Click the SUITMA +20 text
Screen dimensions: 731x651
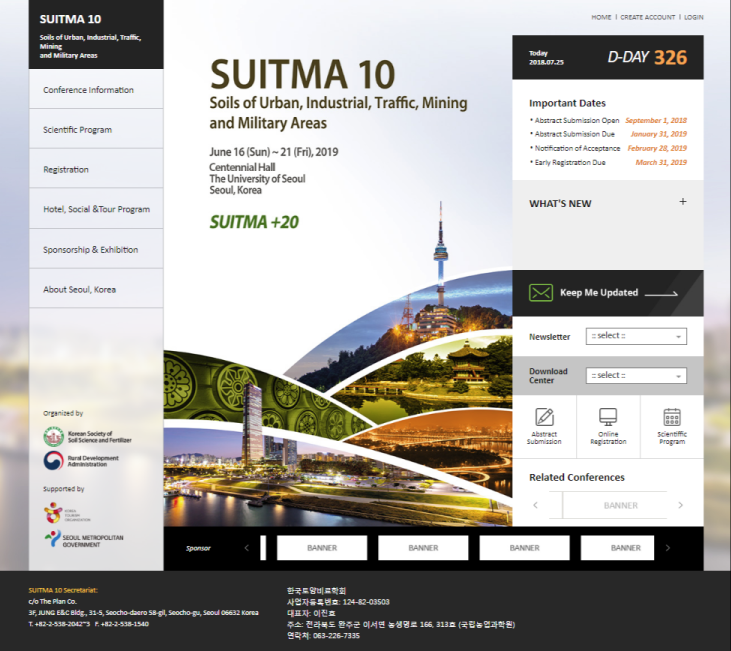pyautogui.click(x=254, y=222)
